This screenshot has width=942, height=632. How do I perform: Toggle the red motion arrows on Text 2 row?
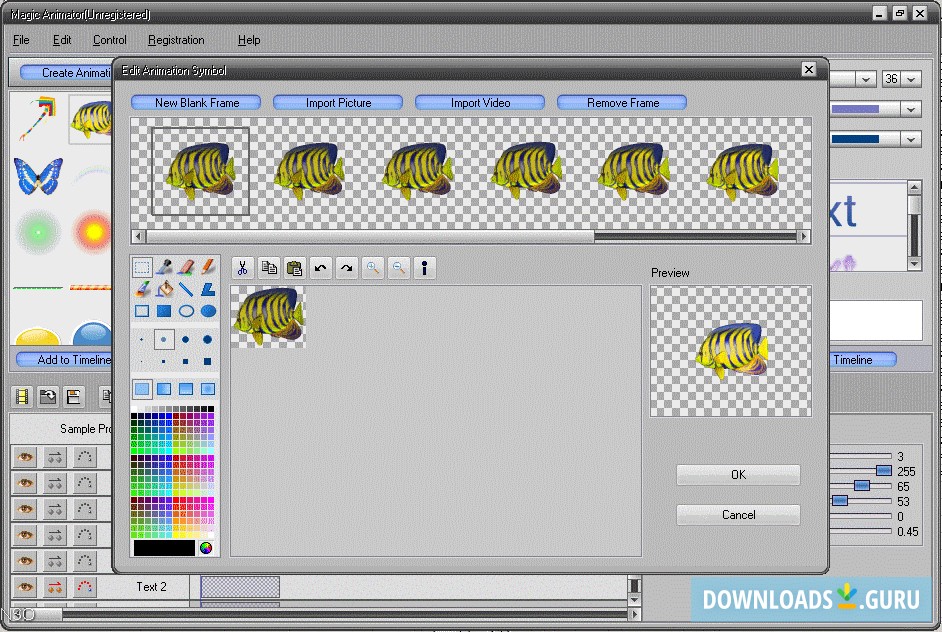[55, 587]
